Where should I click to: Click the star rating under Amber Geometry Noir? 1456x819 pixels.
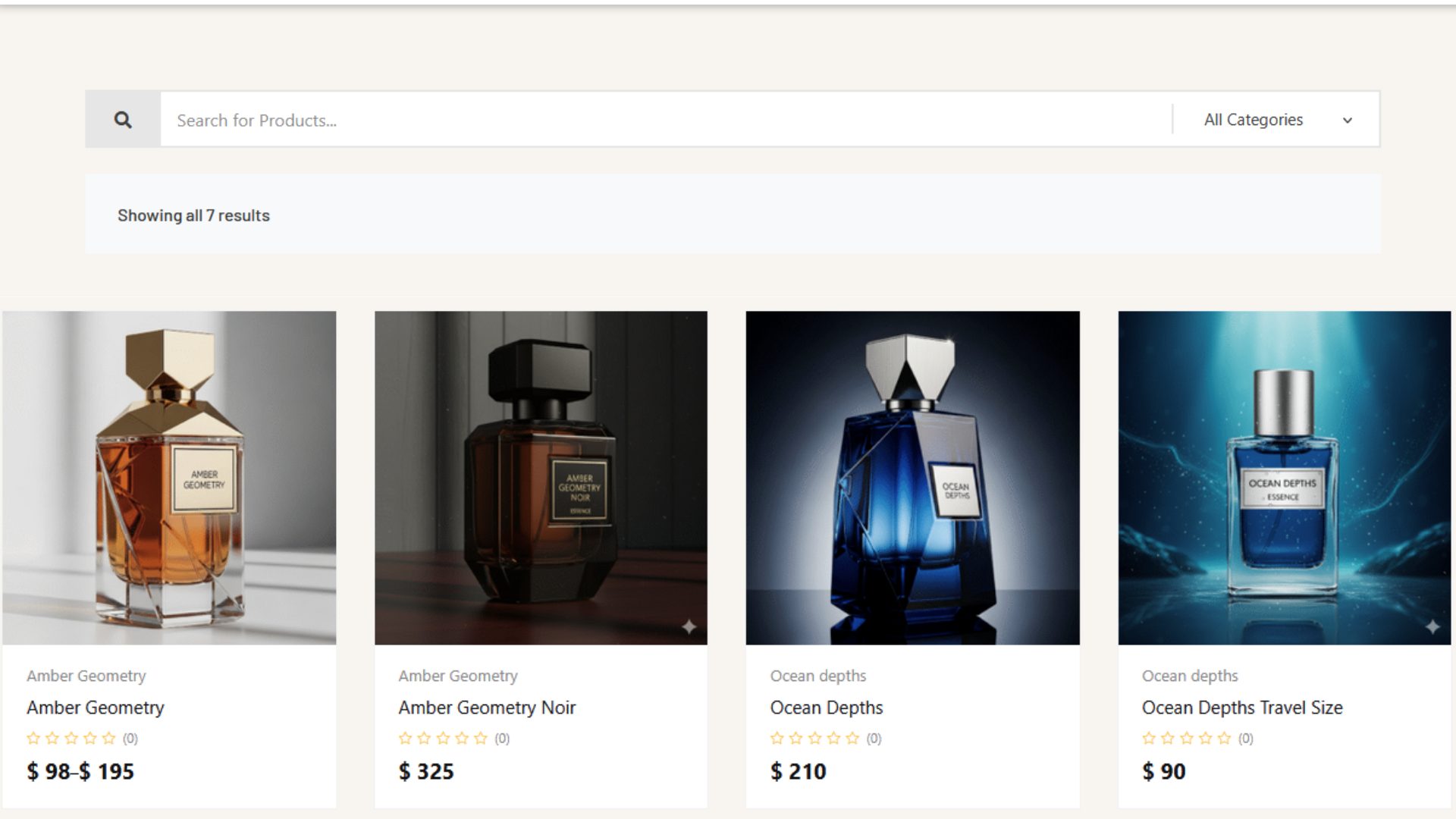coord(443,738)
